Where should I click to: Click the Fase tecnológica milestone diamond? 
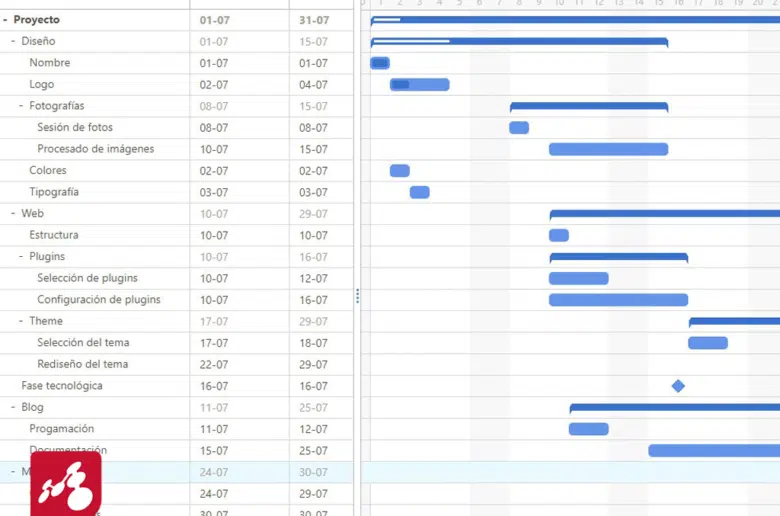[678, 386]
